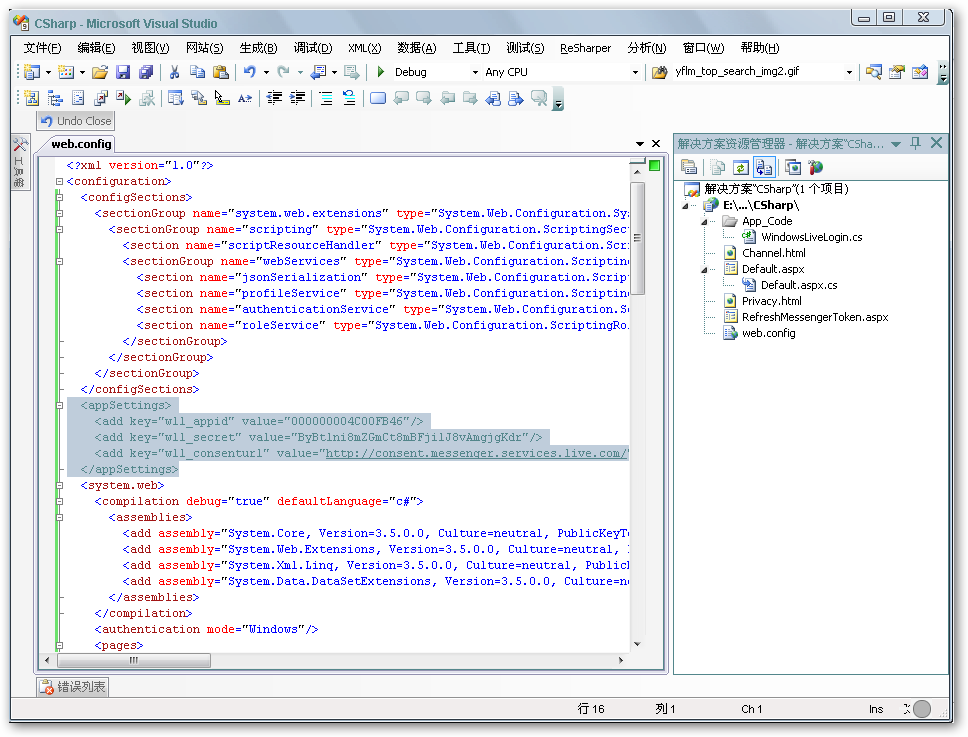Screen dimensions: 968x737
Task: Click the Complete Word icon in text toolbar
Action: click(x=245, y=98)
